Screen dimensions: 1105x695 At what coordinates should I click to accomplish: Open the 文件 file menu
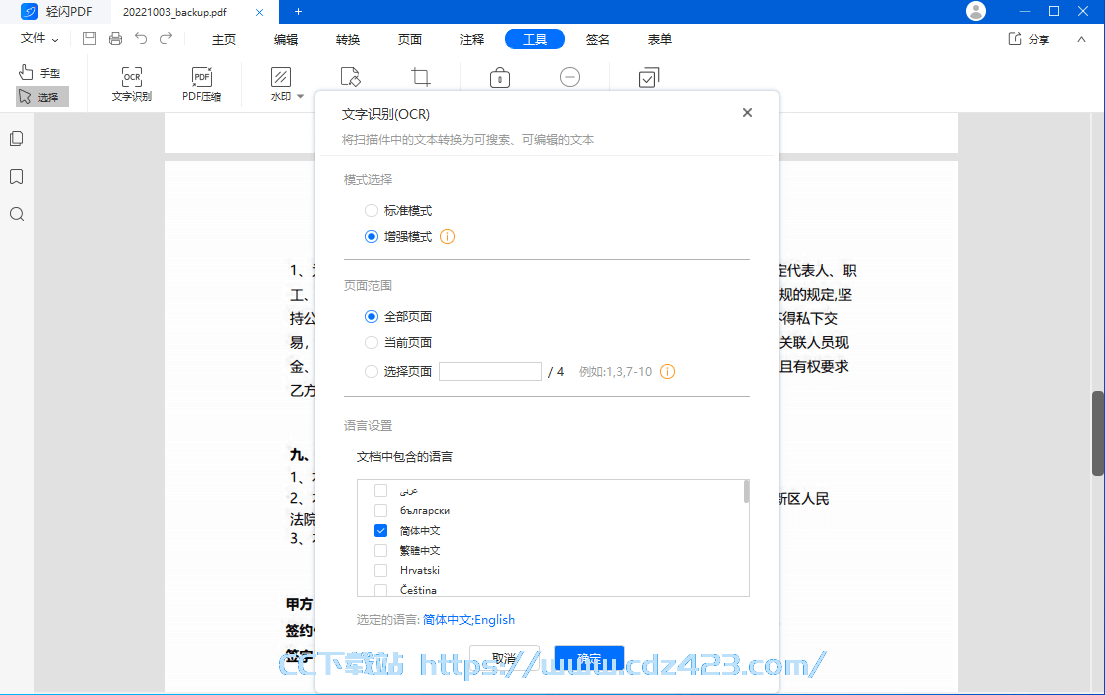pos(39,39)
